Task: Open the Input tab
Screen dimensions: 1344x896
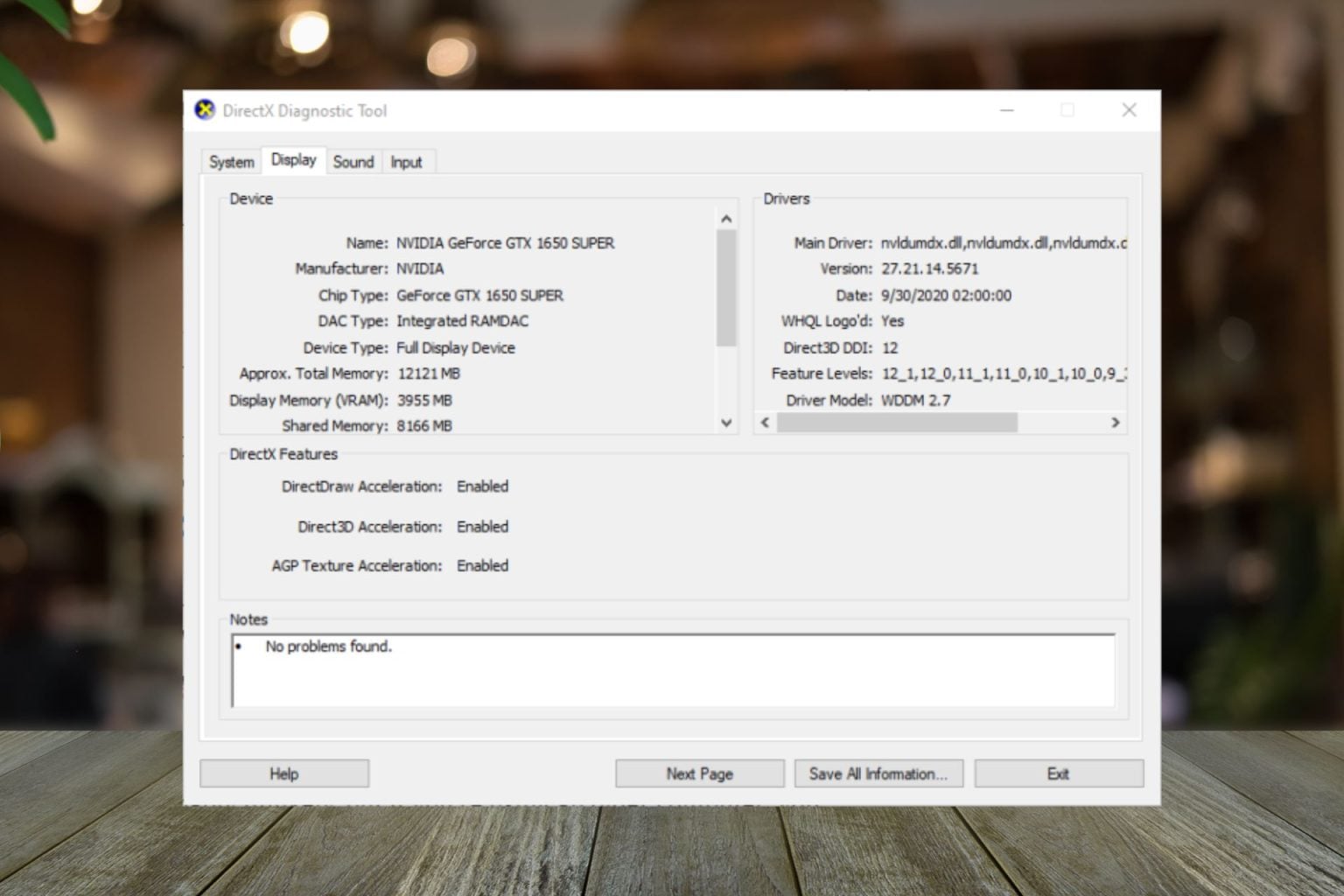Action: pos(407,161)
